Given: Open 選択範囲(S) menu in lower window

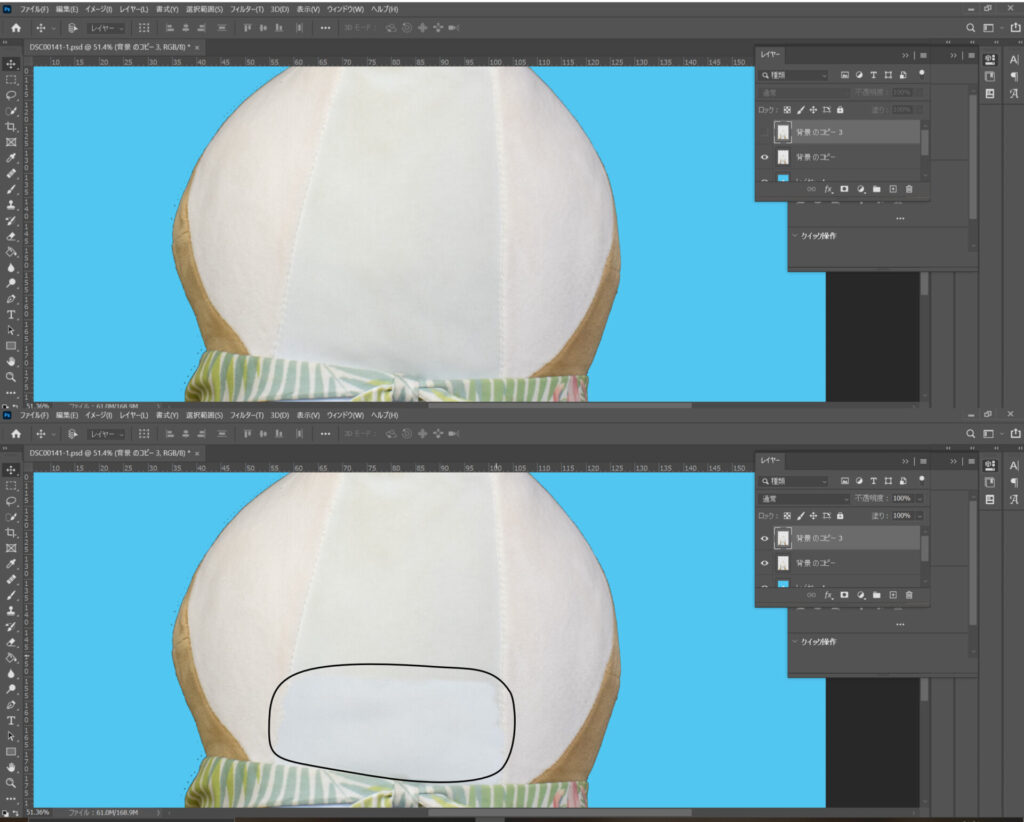Looking at the screenshot, I should tap(204, 415).
